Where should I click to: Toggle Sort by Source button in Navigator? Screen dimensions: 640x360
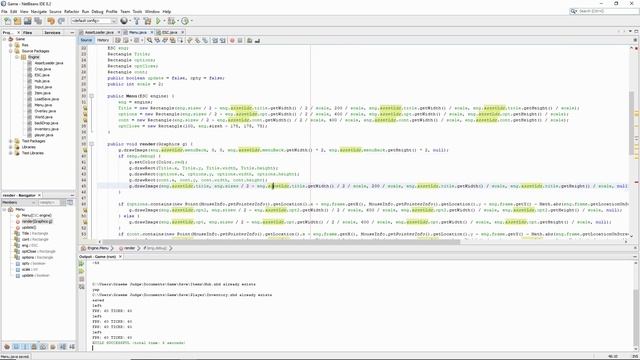tap(72, 347)
